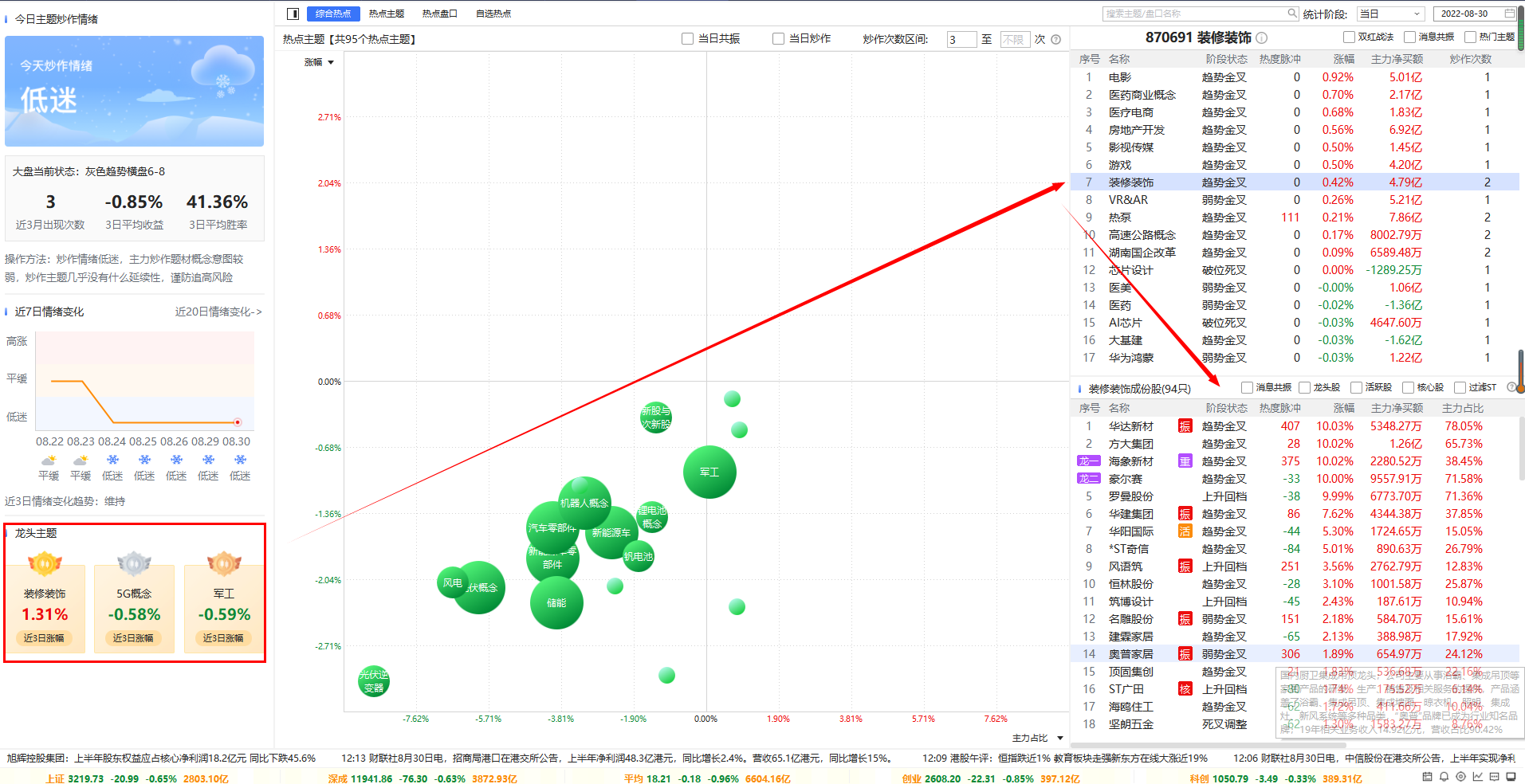Click the 龙一 tag for 海象新材
This screenshot has width=1525, height=784.
[1088, 461]
